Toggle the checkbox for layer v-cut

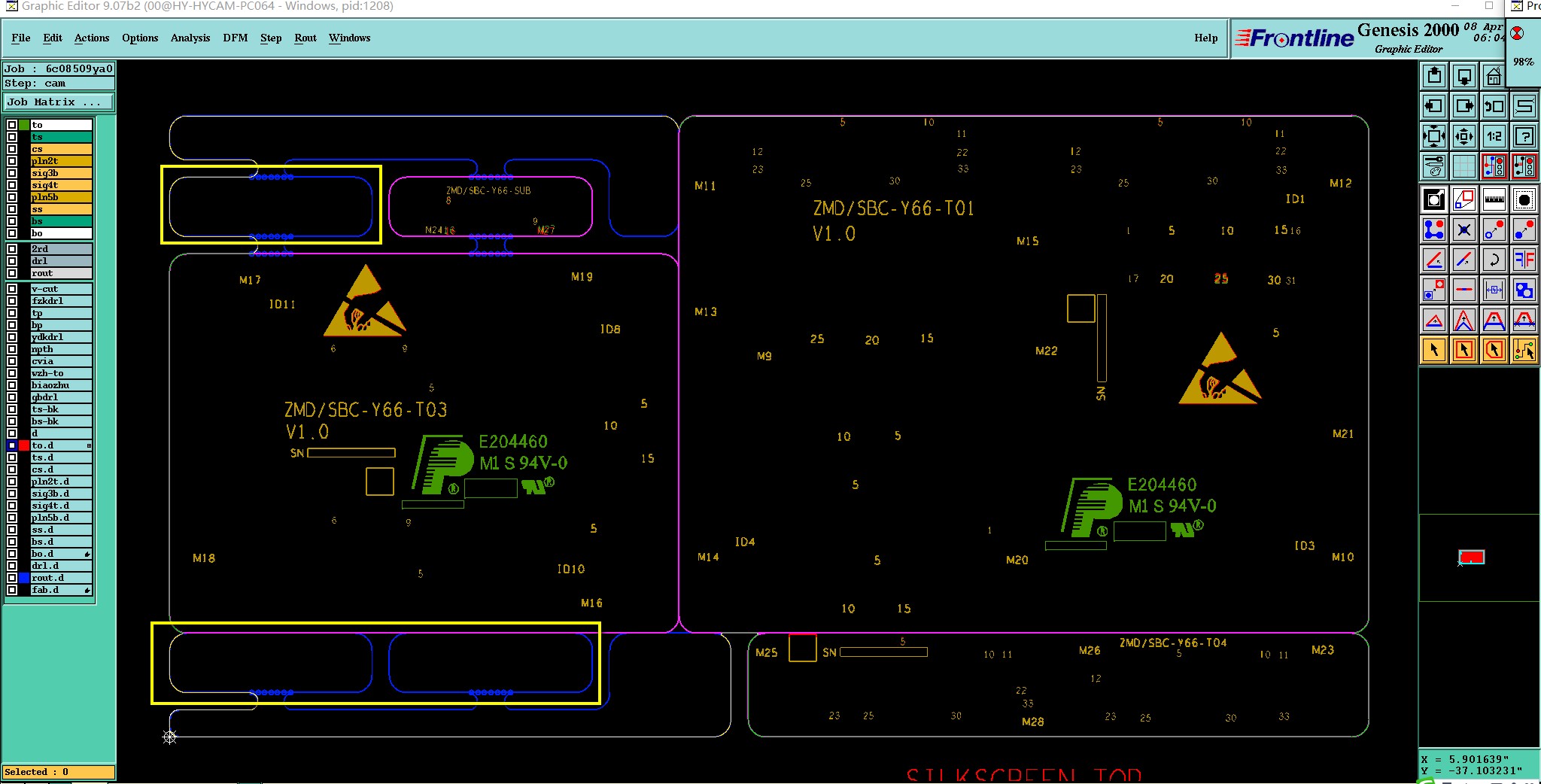12,289
